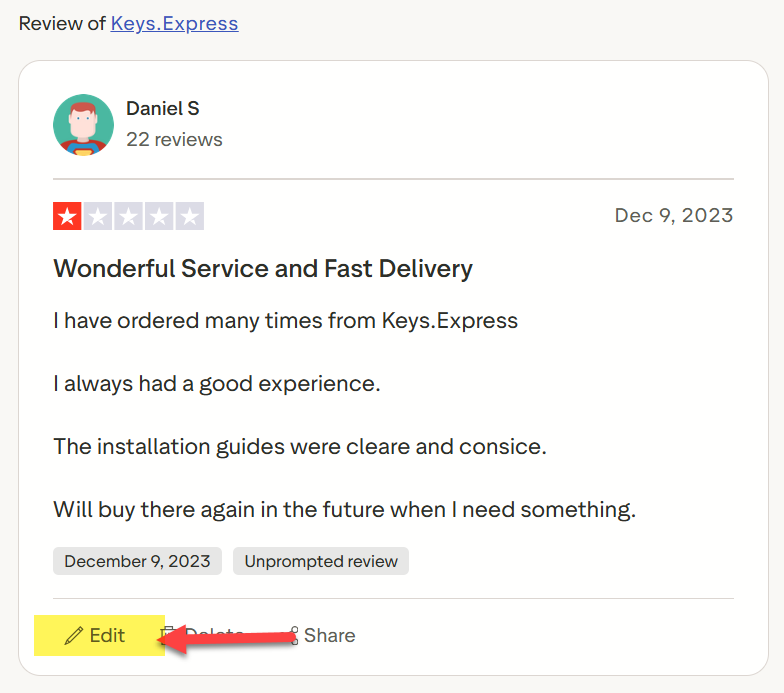
Task: Click the pencil icon beside Edit
Action: (x=74, y=636)
